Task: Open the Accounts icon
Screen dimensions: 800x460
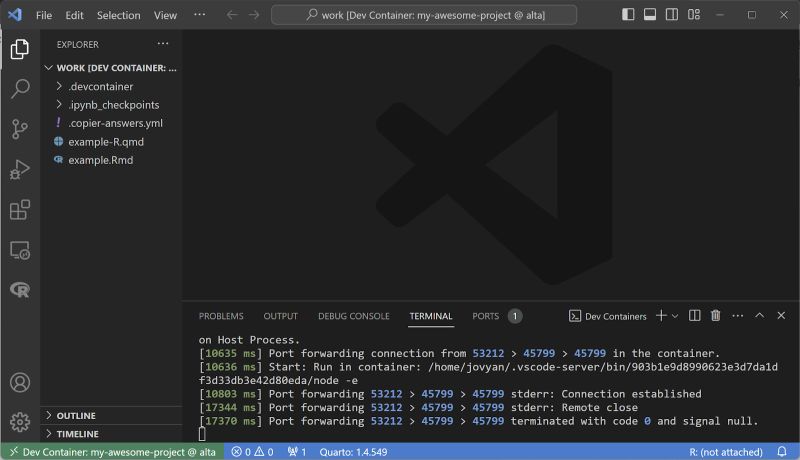Action: click(20, 382)
